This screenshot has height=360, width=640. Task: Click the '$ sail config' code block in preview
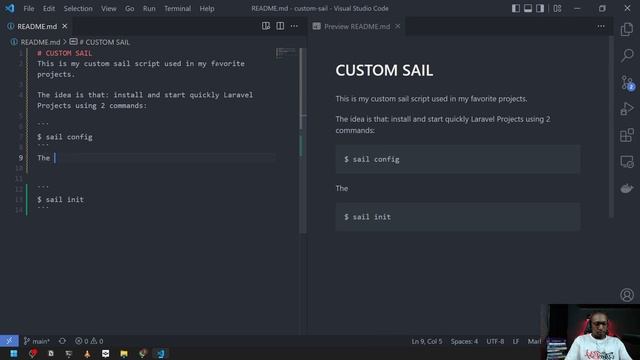(x=458, y=159)
